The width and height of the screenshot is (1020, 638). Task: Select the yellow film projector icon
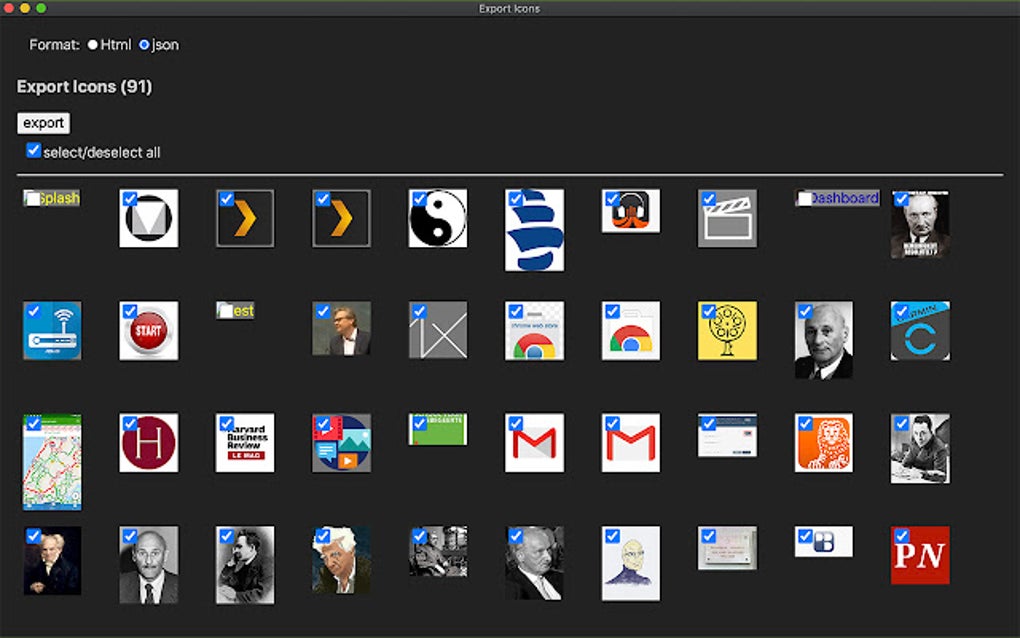[727, 331]
